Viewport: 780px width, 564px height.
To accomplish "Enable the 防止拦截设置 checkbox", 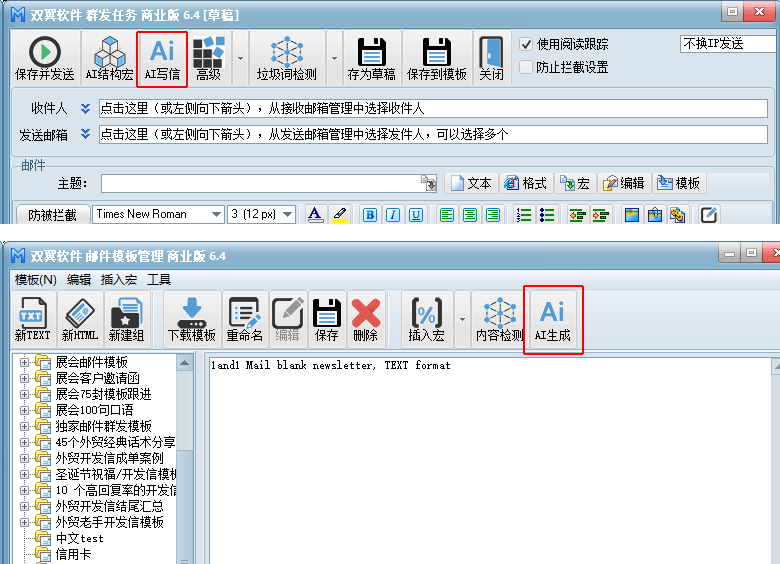I will [x=527, y=67].
